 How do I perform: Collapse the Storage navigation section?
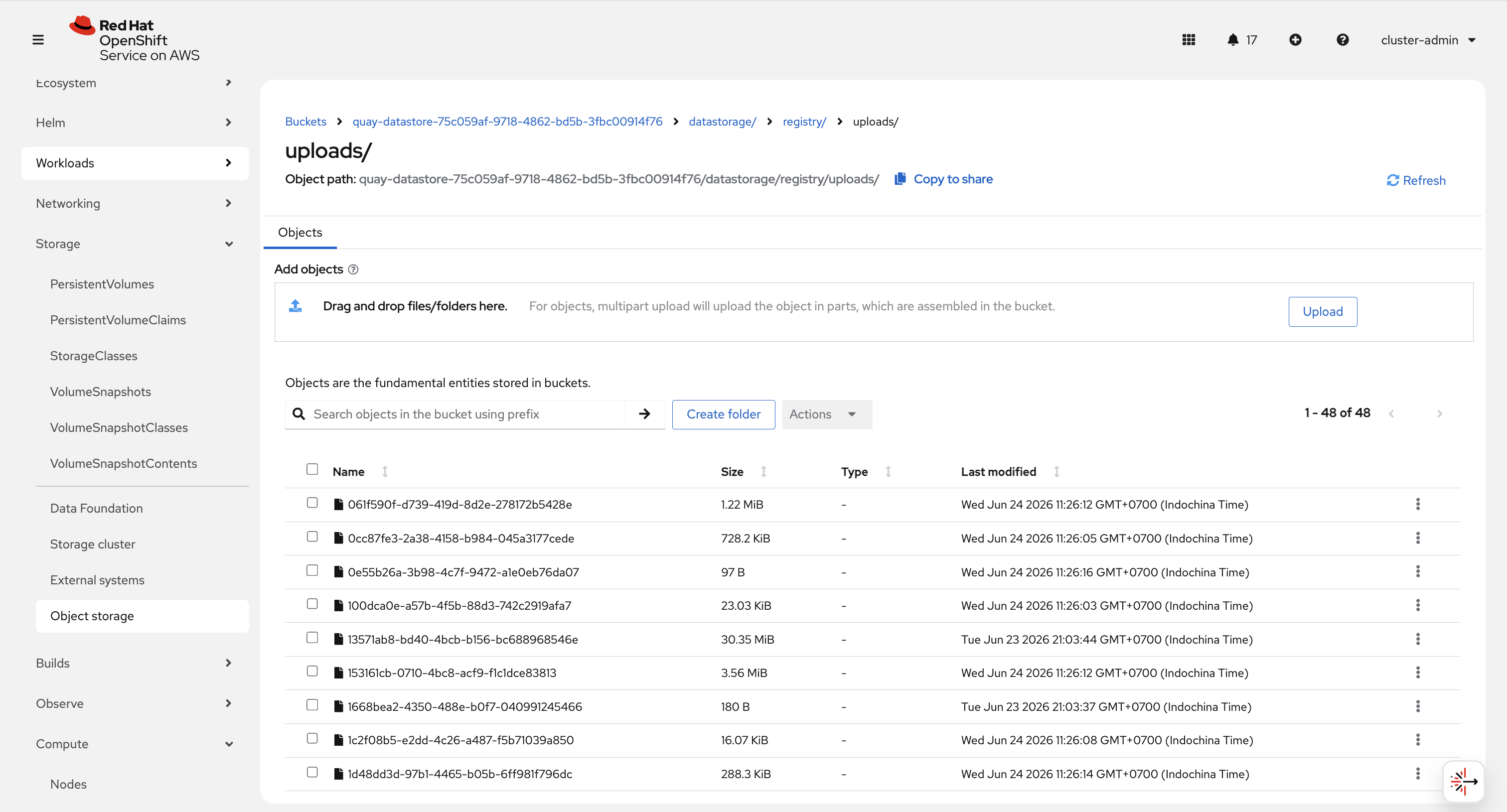coord(135,244)
